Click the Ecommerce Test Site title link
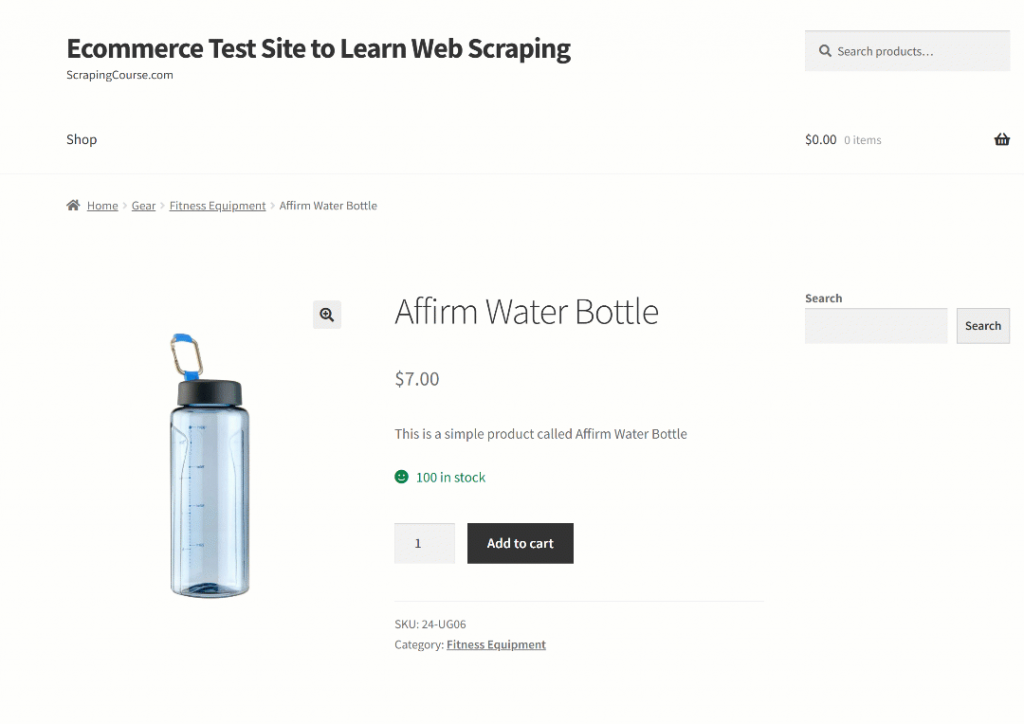The image size is (1024, 724). [318, 48]
